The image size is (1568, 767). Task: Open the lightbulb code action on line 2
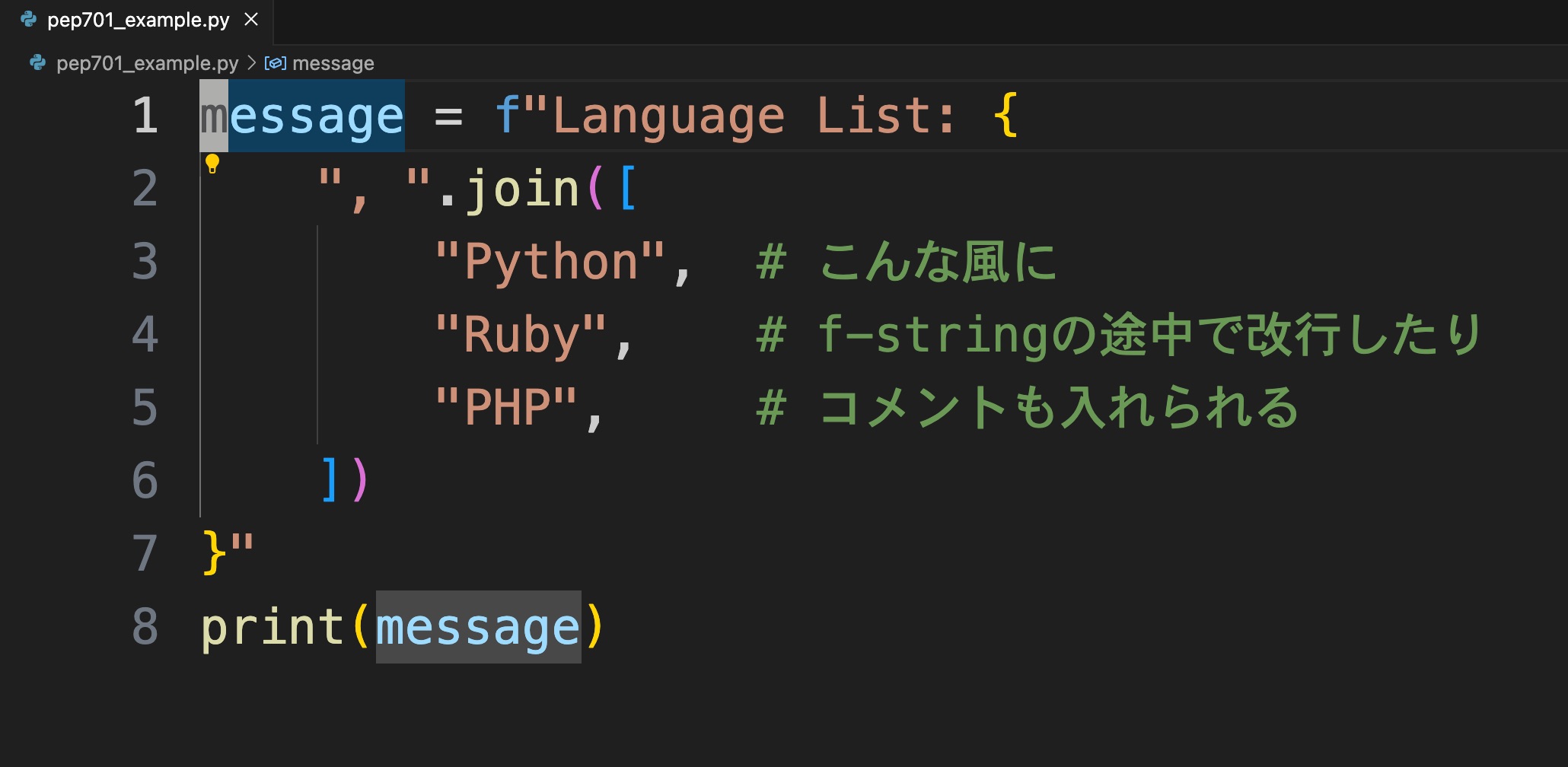212,164
